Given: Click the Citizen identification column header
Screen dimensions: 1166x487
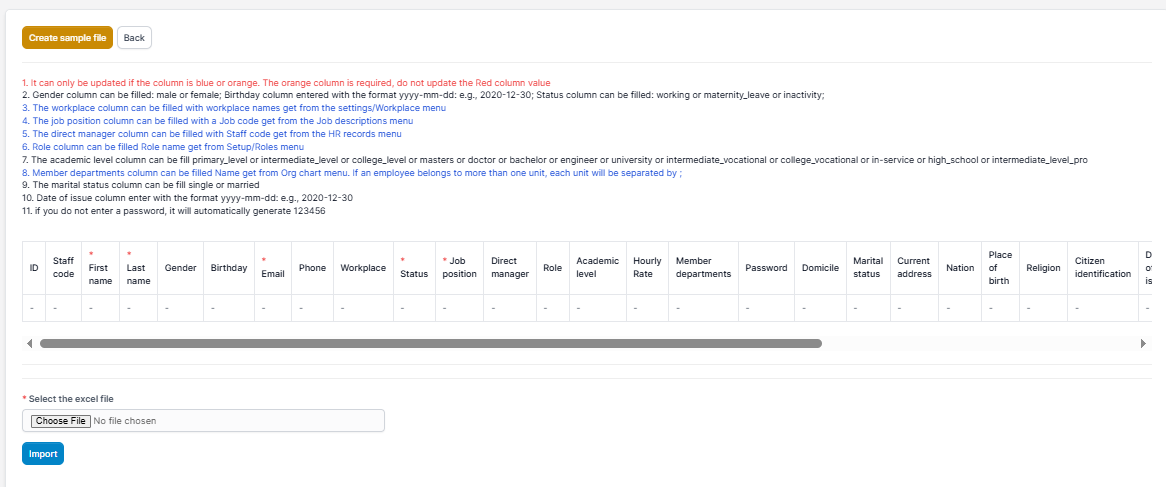Looking at the screenshot, I should tap(1102, 268).
